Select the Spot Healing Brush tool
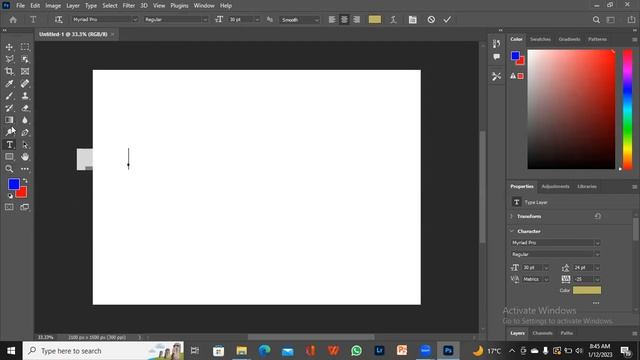Image resolution: width=640 pixels, height=360 pixels. point(25,84)
